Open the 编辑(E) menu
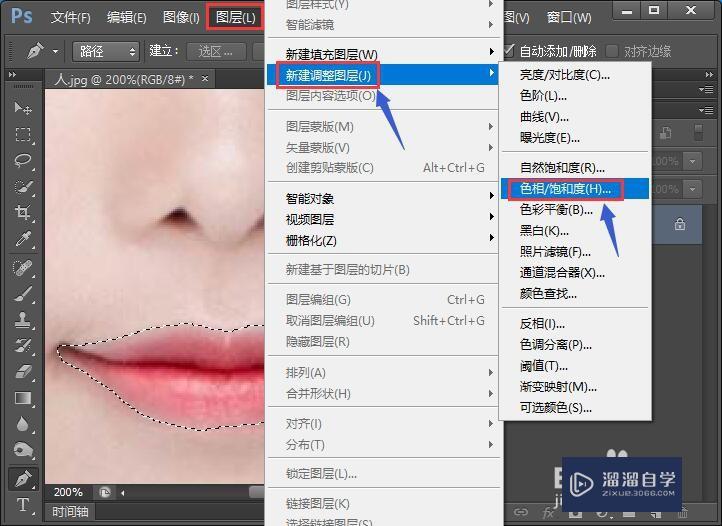This screenshot has height=526, width=722. pos(127,18)
